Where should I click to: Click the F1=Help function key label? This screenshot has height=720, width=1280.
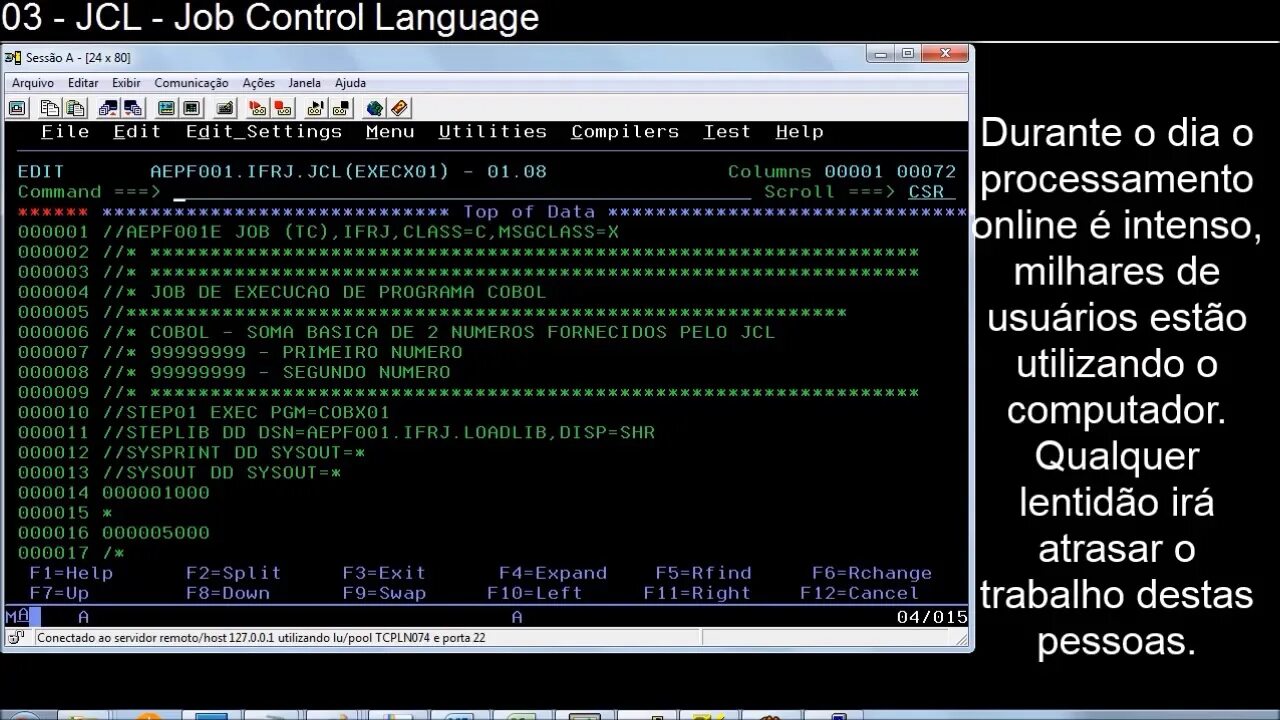pos(71,573)
